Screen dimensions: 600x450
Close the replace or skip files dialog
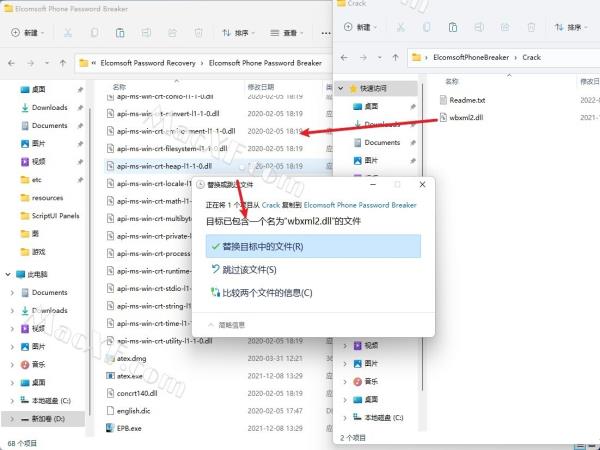(x=422, y=184)
